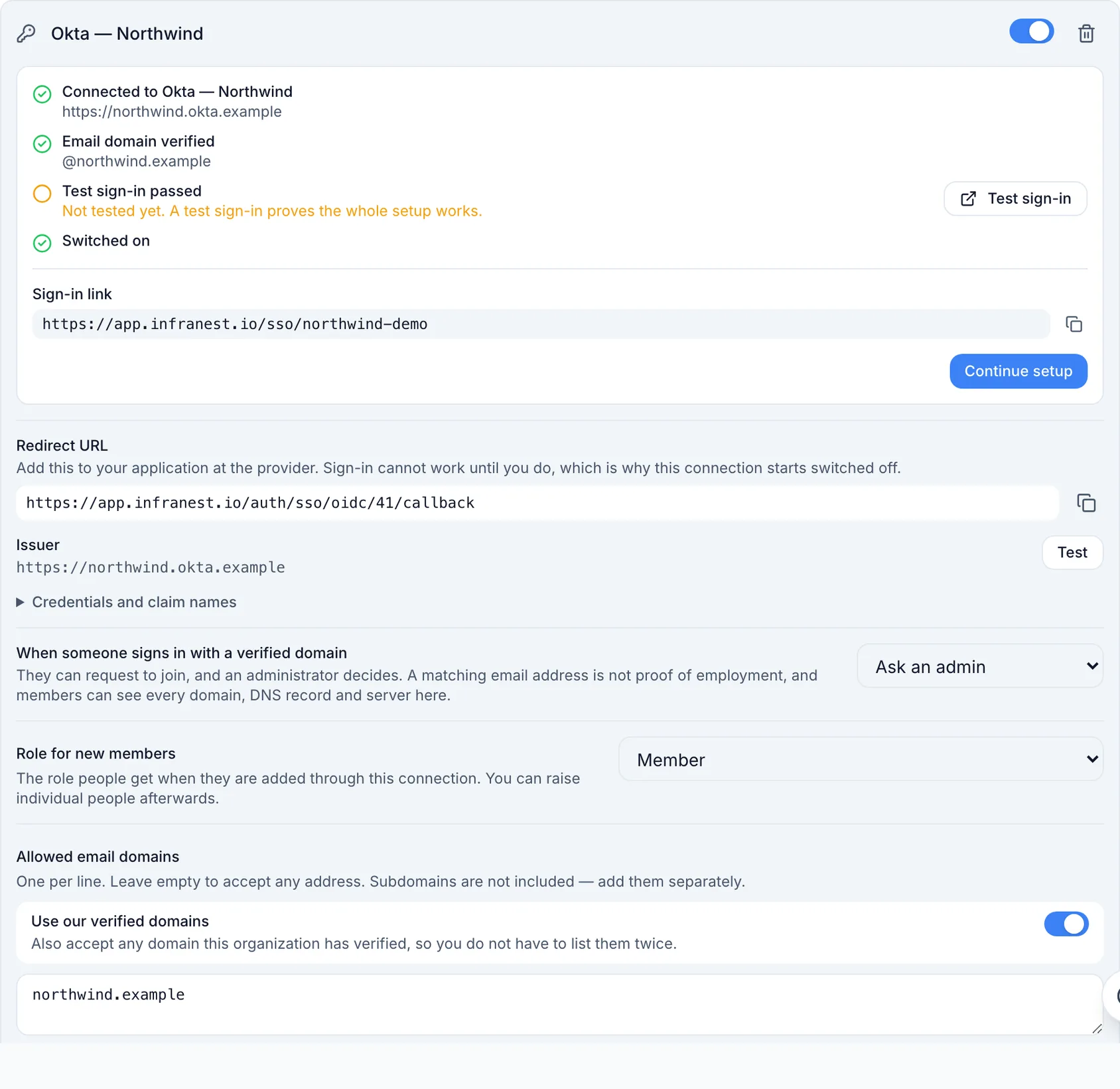1120x1089 pixels.
Task: Select the sign-in link URL field
Action: (x=541, y=324)
